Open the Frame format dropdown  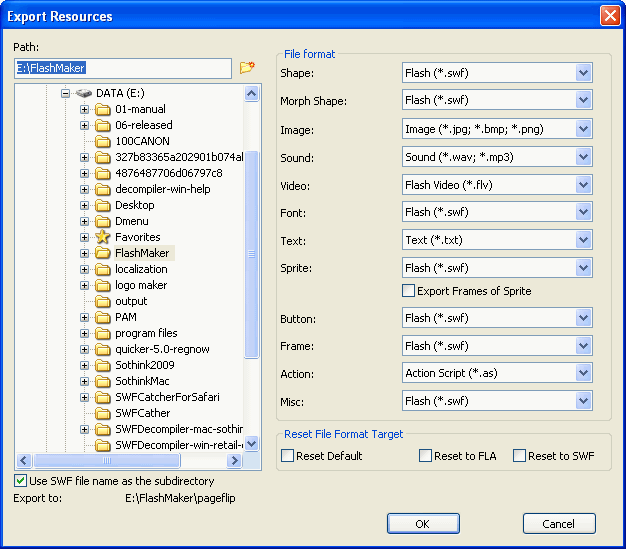tap(583, 346)
